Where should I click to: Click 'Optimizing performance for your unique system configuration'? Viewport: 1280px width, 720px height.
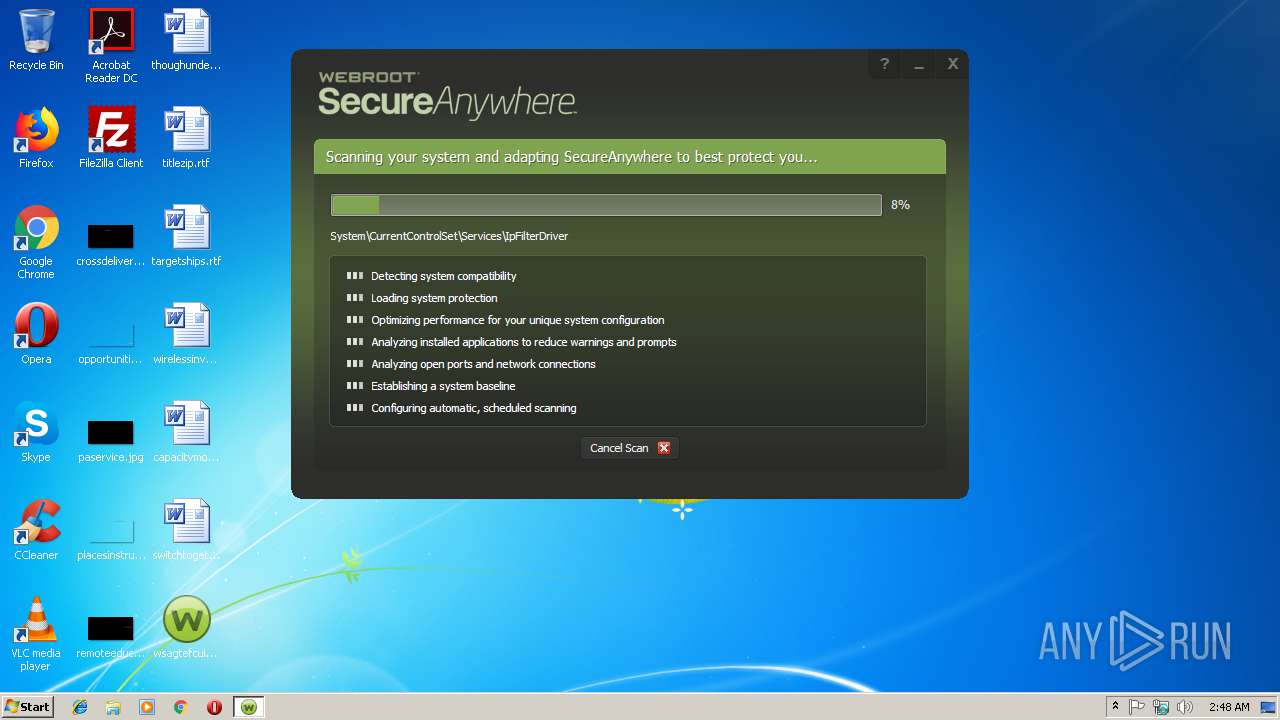pos(518,320)
